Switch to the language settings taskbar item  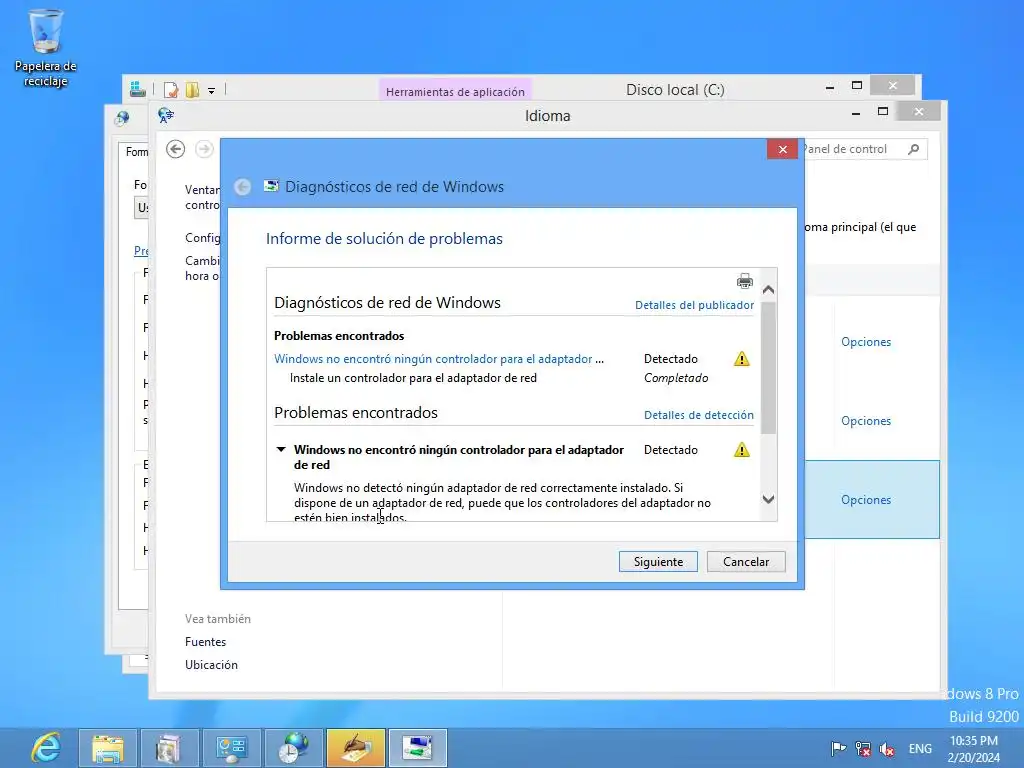tap(355, 748)
